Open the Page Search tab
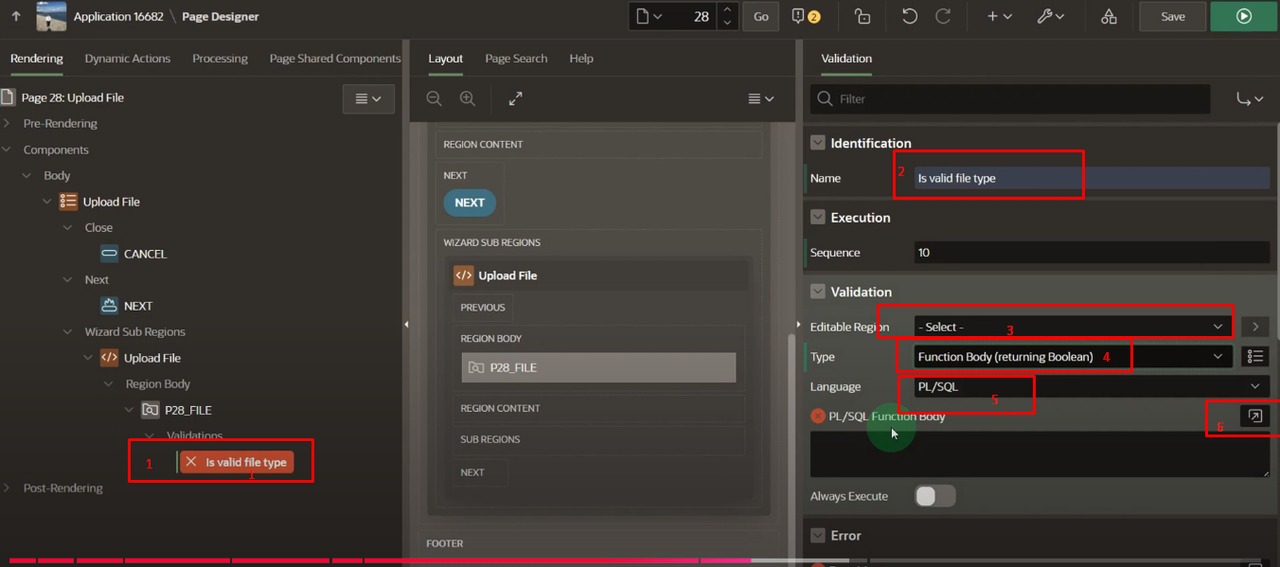Image resolution: width=1280 pixels, height=567 pixels. [516, 58]
